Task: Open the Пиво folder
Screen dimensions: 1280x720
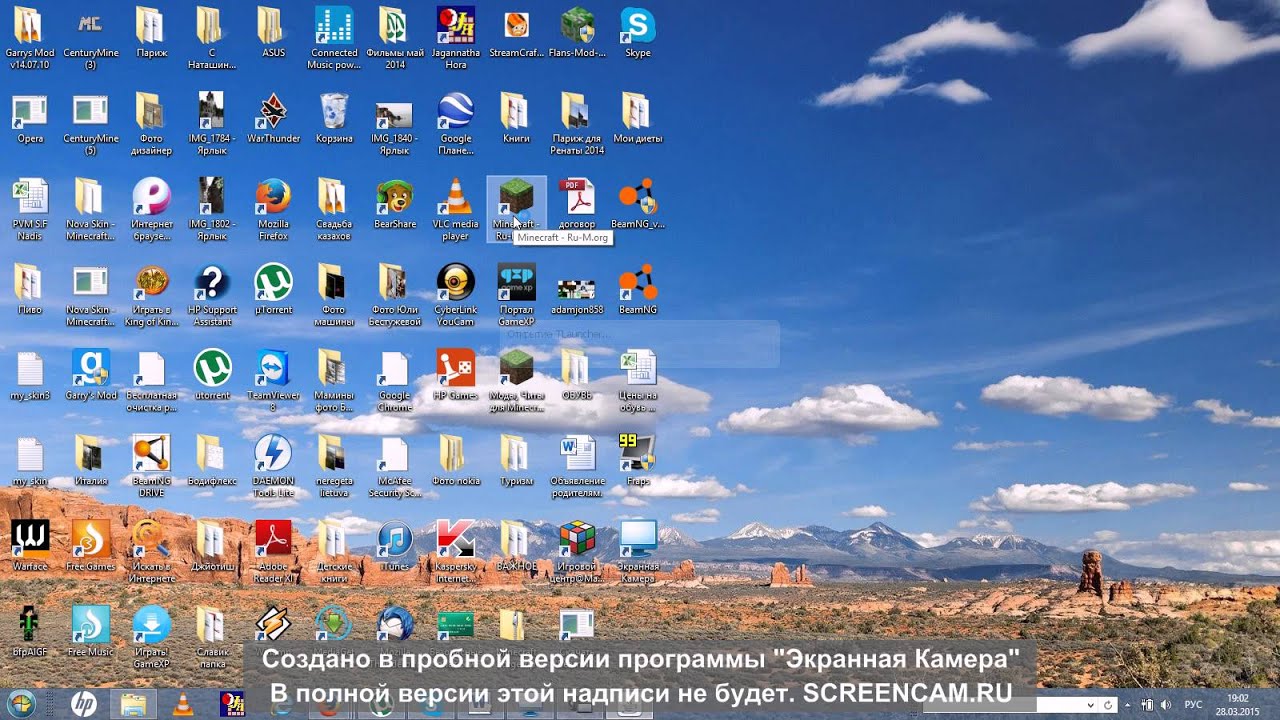Action: (x=30, y=289)
